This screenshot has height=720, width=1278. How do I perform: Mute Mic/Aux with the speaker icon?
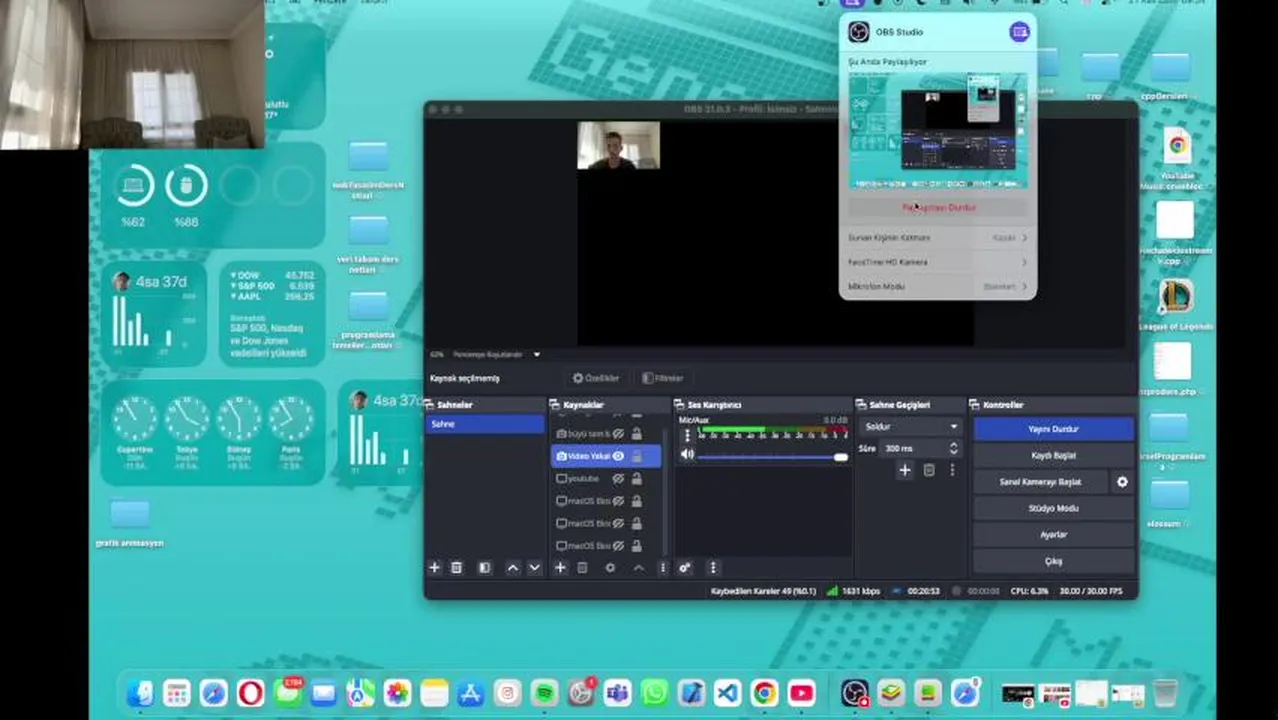point(687,455)
